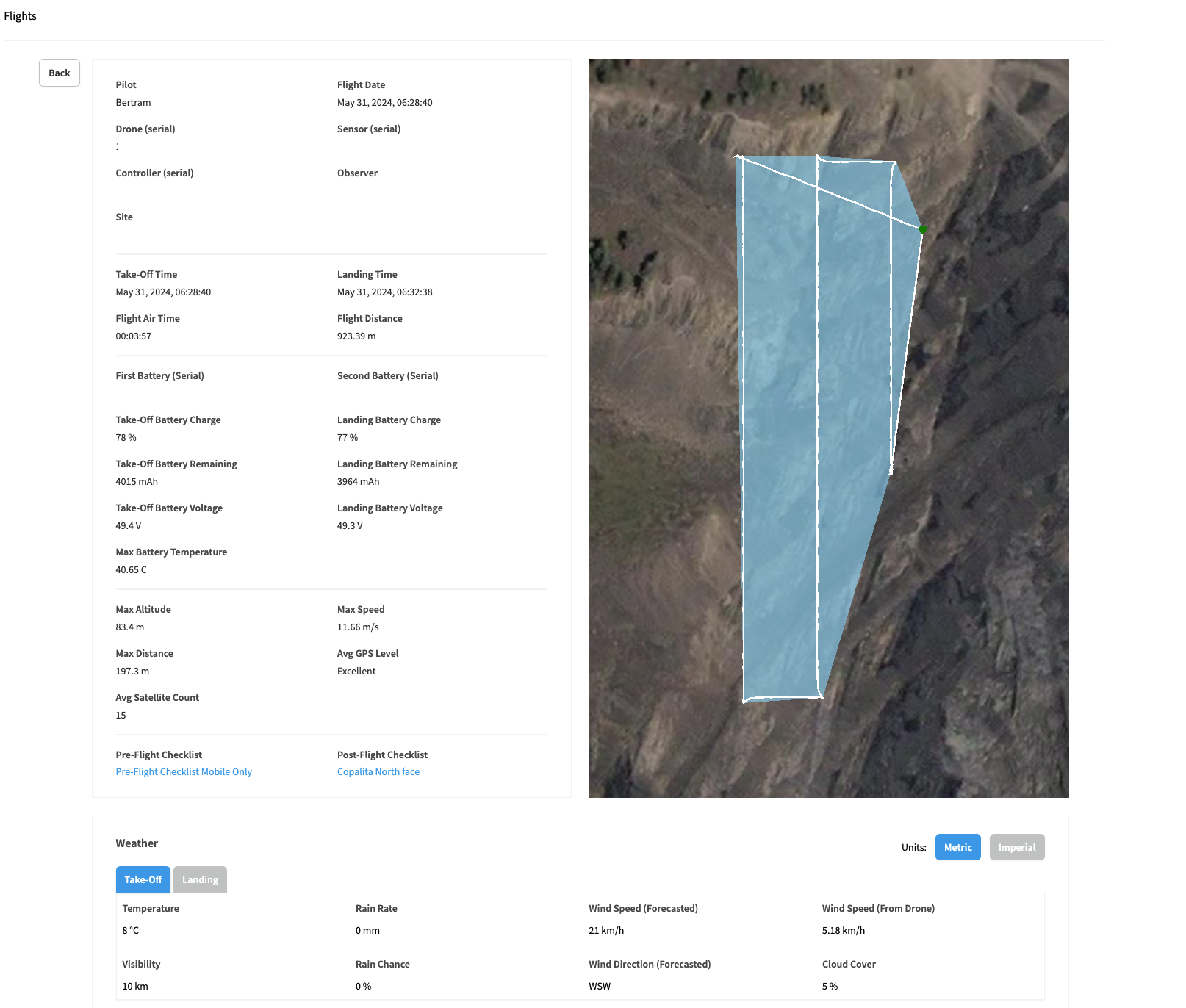Switch to the Landing weather tab
This screenshot has height=1008, width=1186.
(200, 879)
